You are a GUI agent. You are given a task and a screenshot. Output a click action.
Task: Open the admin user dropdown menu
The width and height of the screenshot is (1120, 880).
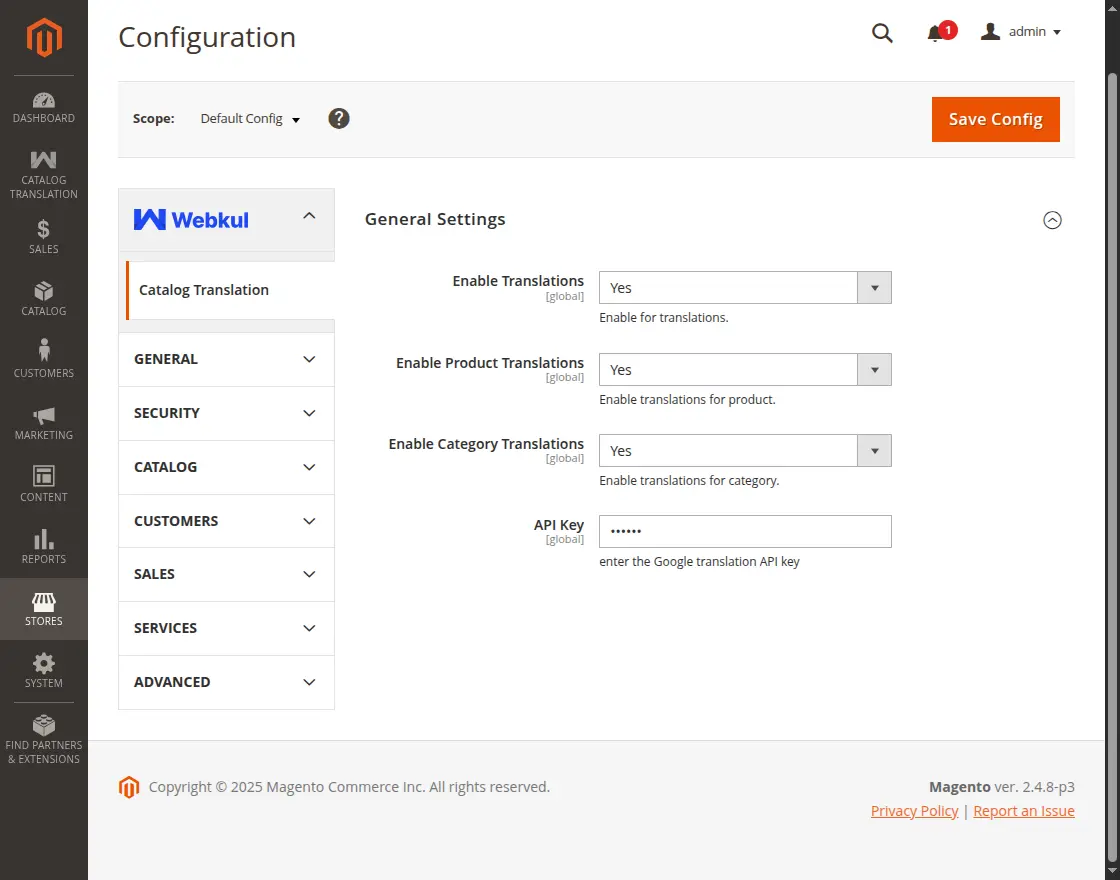coord(1020,31)
